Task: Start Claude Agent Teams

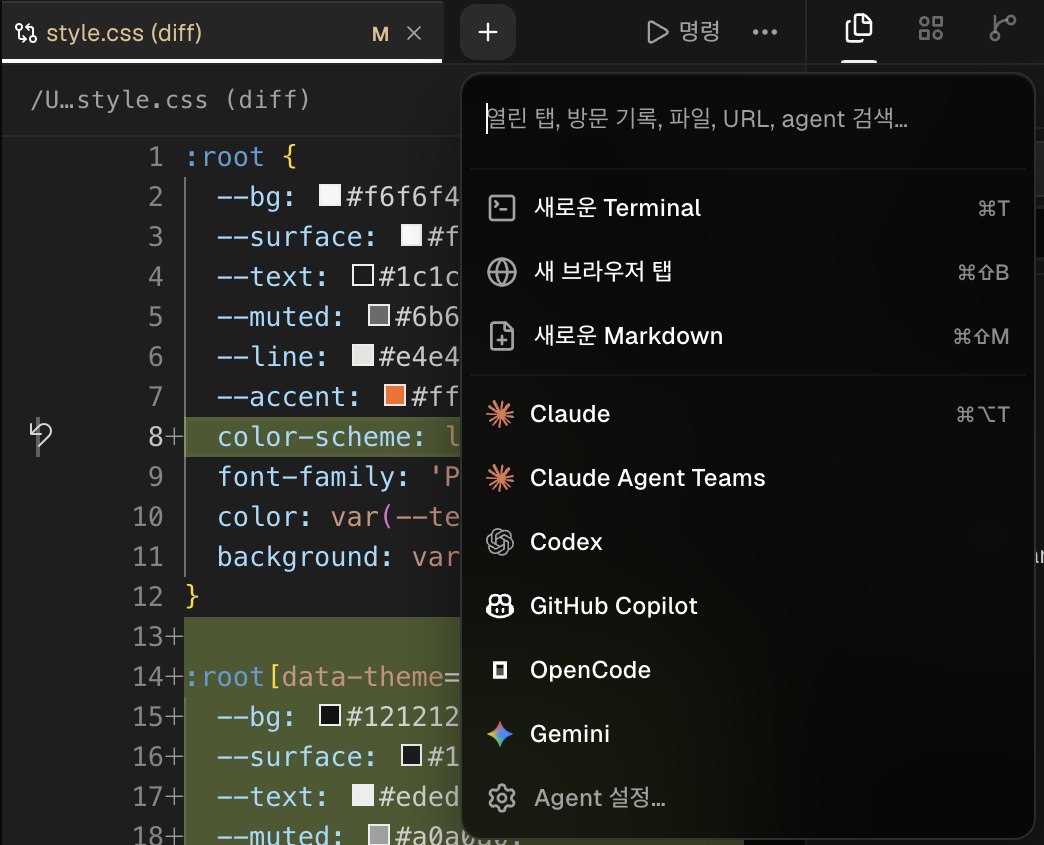Action: coord(748,478)
